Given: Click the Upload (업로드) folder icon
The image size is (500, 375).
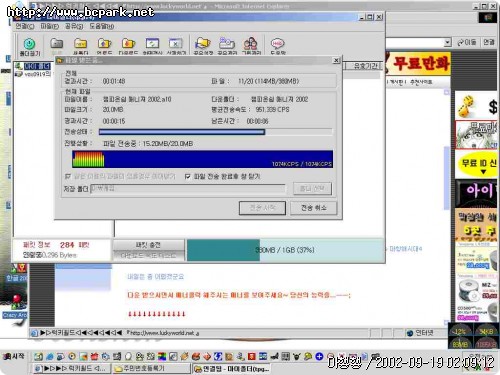Looking at the screenshot, I should (104, 43).
